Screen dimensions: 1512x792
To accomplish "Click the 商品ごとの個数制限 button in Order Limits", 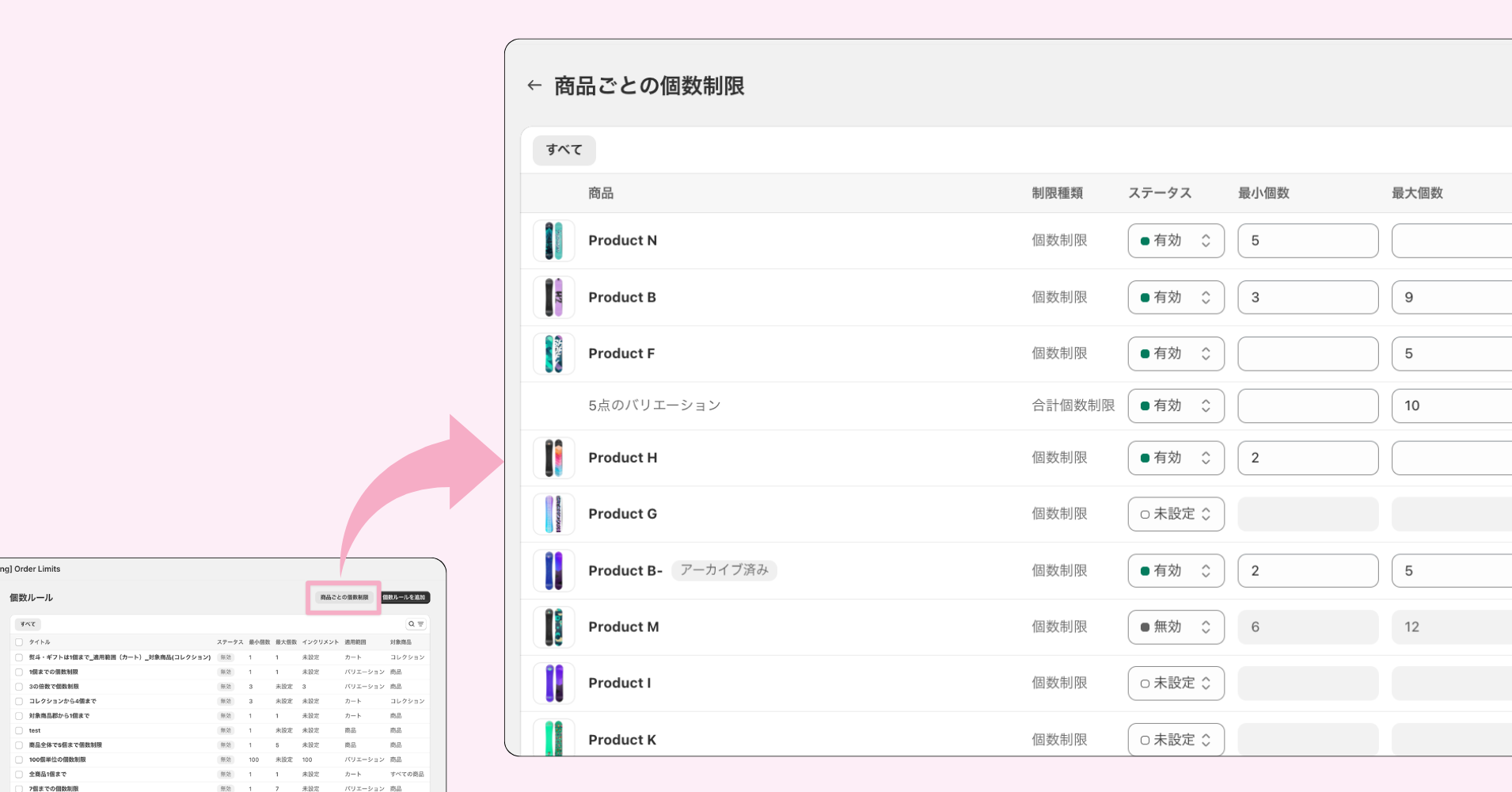I will click(344, 597).
